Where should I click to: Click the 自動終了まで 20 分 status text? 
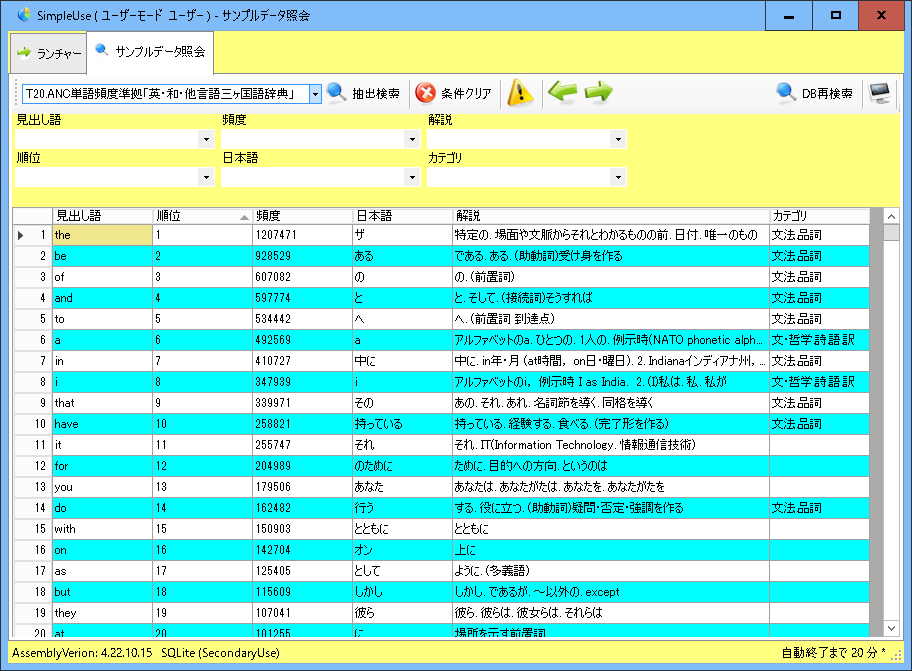coord(833,653)
